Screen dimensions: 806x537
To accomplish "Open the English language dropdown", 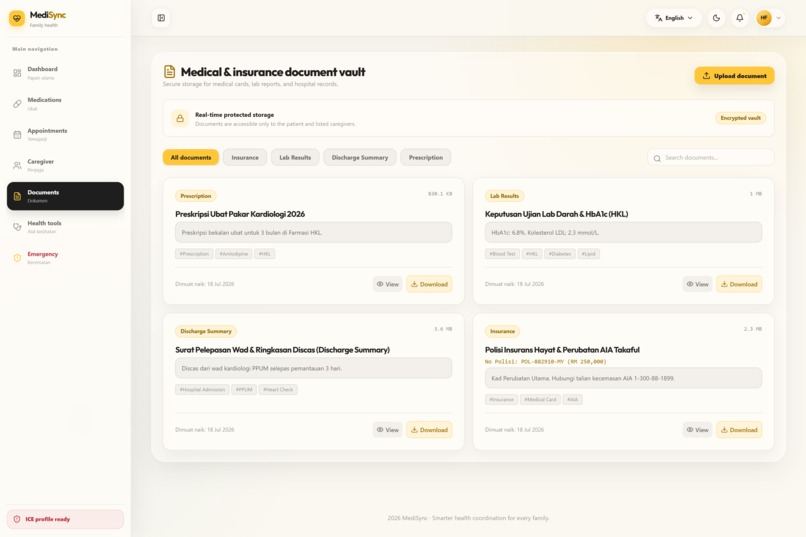I will [673, 18].
